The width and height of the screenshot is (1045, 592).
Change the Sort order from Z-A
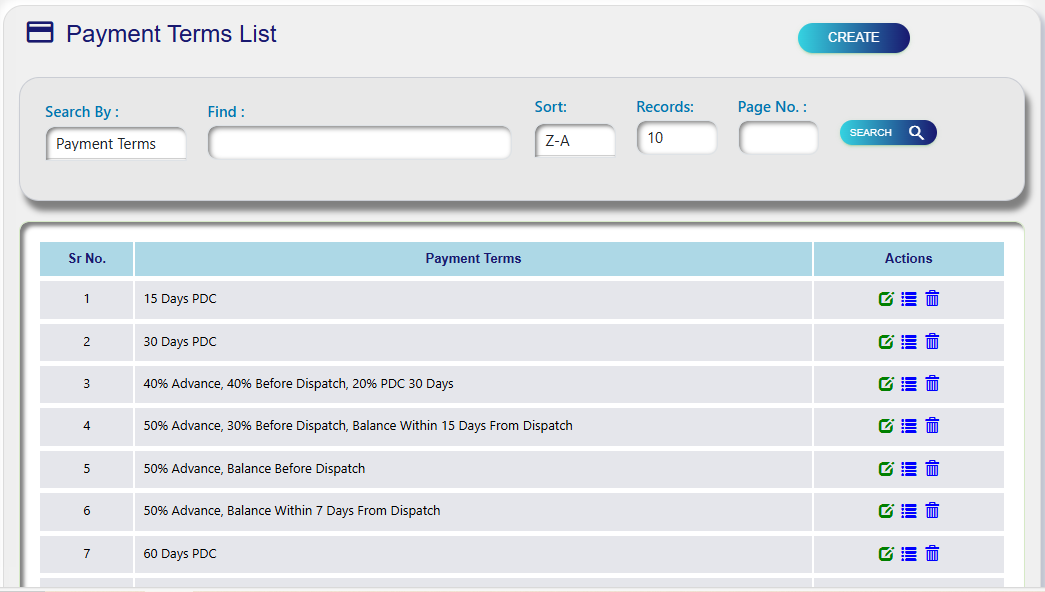pos(575,140)
